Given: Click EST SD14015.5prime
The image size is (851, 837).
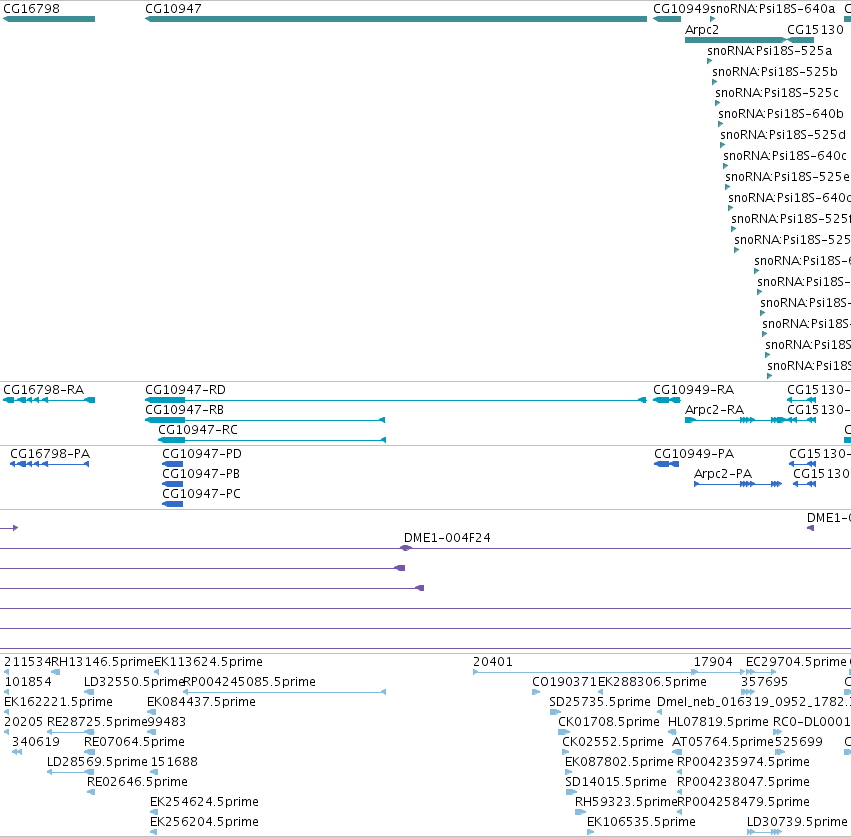Looking at the screenshot, I should [616, 782].
